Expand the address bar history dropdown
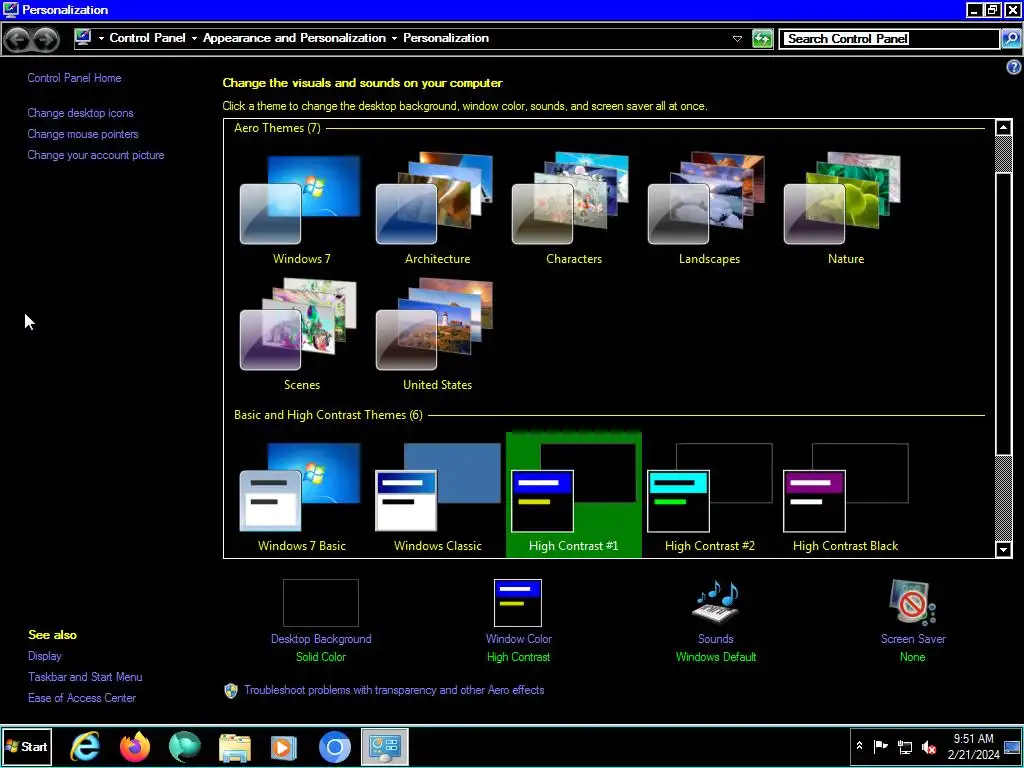Screen dimensions: 1024x768 737,39
